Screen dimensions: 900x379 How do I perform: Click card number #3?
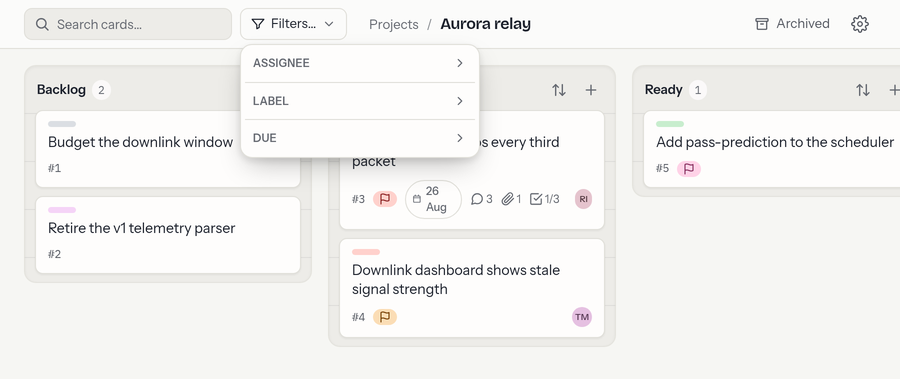[358, 199]
